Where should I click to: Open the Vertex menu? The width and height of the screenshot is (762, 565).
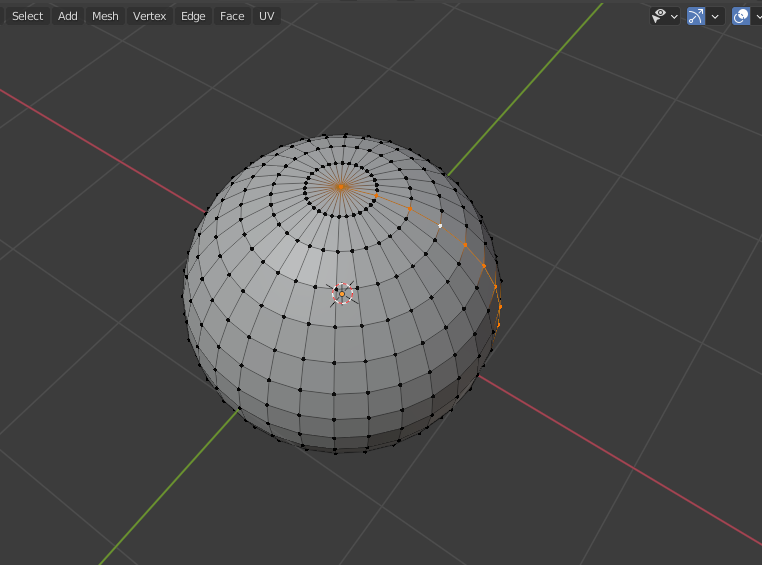(150, 16)
